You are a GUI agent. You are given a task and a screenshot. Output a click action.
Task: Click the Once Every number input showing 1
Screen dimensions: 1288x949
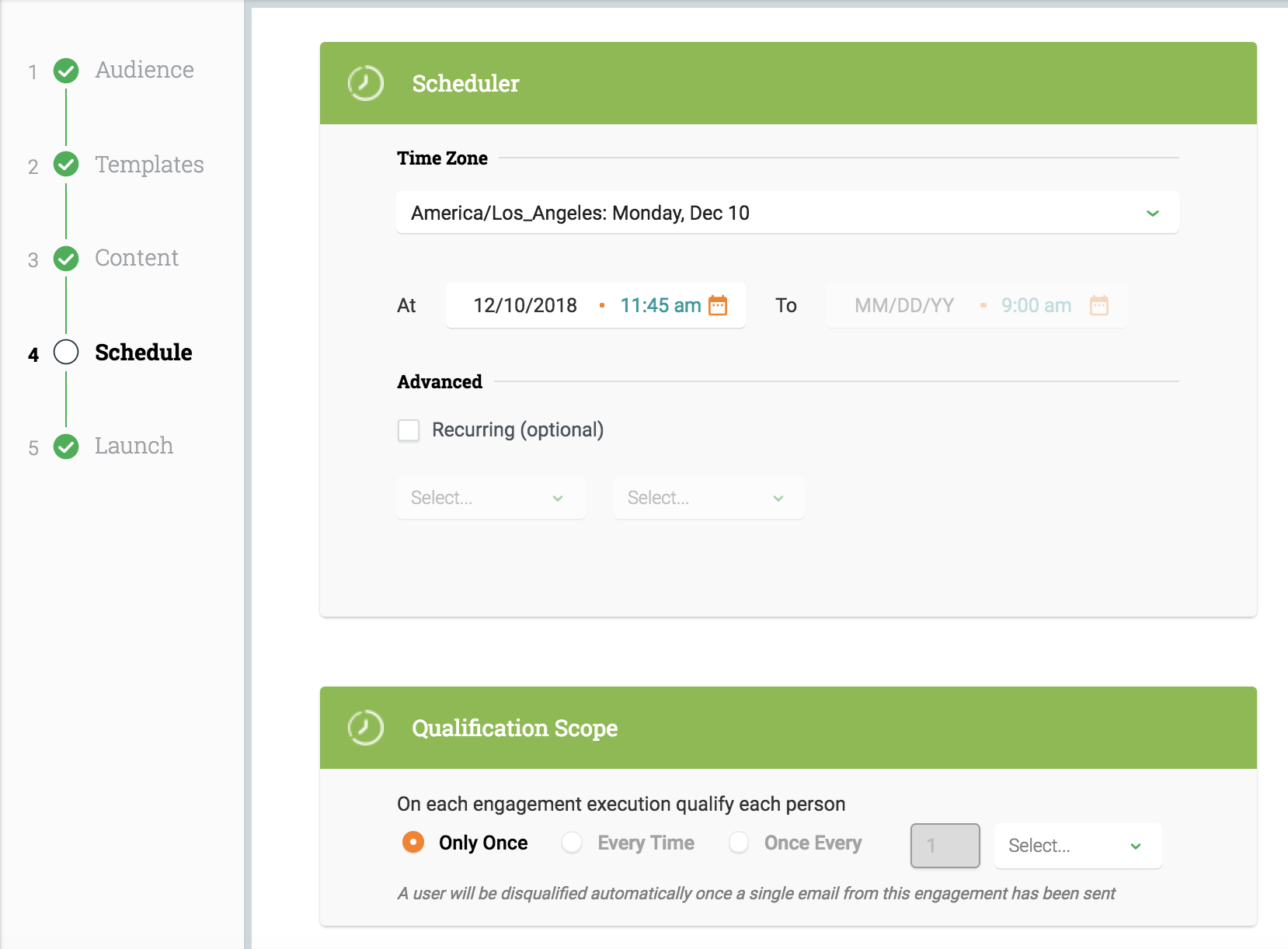click(x=945, y=846)
